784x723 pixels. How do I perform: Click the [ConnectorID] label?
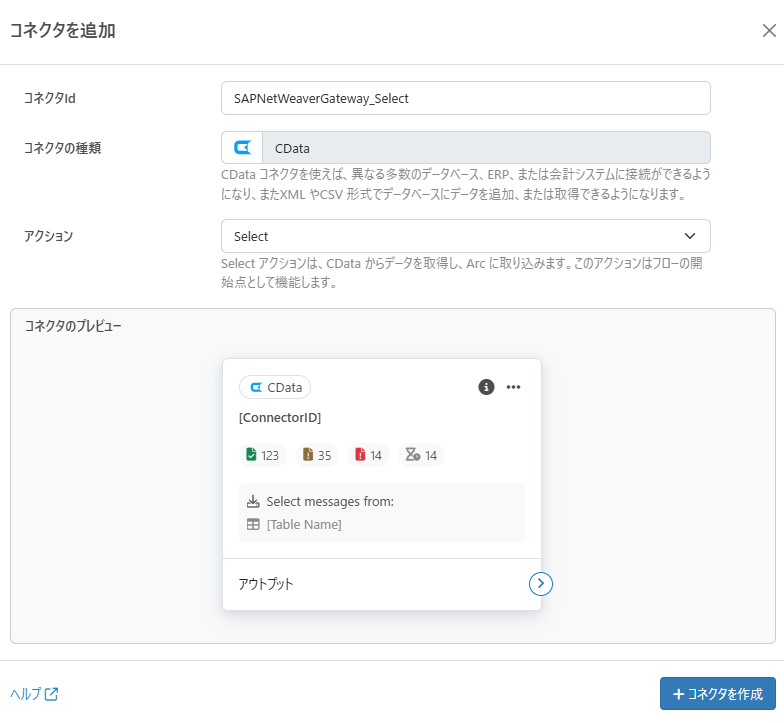point(280,418)
